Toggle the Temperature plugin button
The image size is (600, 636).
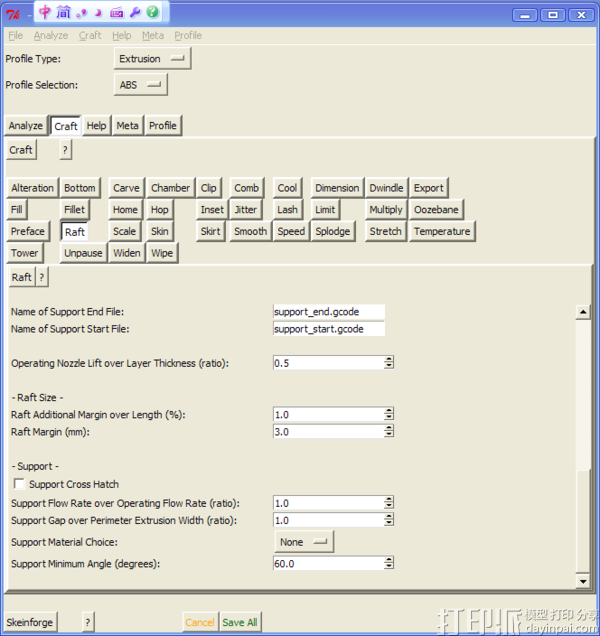pyautogui.click(x=441, y=231)
